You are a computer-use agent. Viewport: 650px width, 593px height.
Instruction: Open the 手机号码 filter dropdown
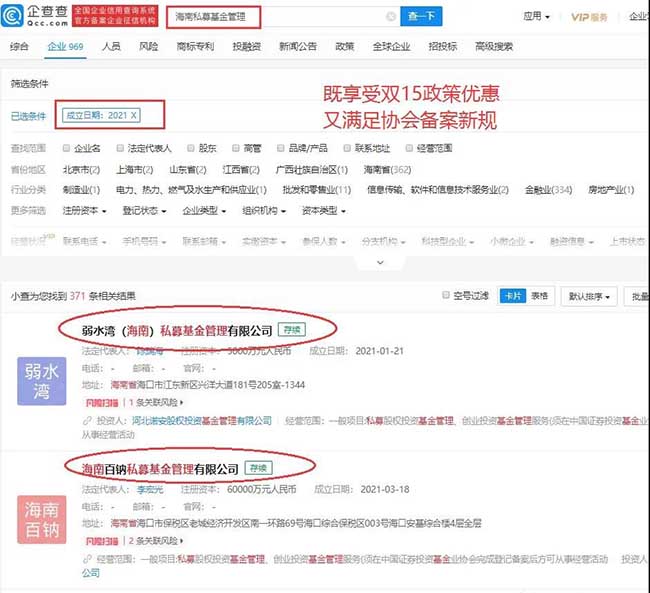144,241
